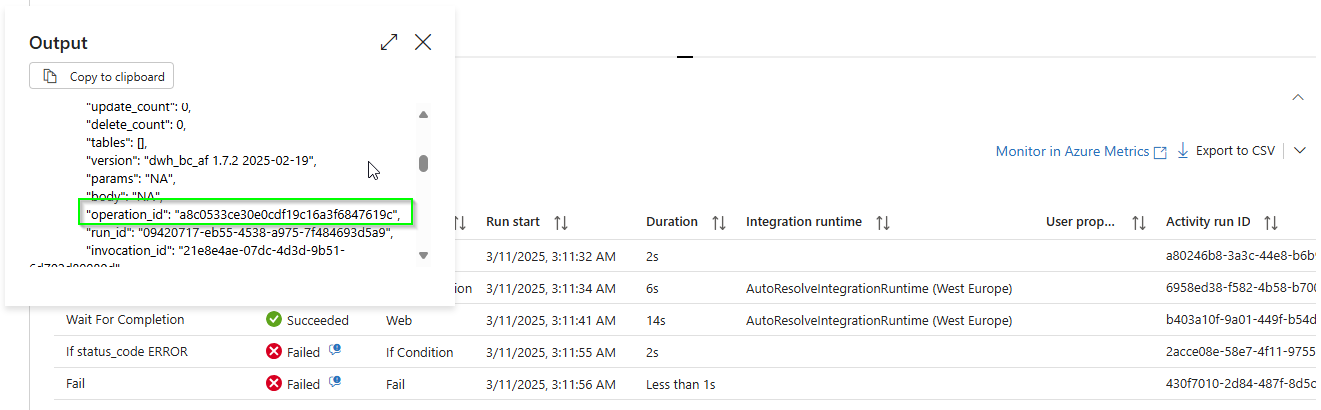Select the If status_code ERROR activity

[127, 352]
